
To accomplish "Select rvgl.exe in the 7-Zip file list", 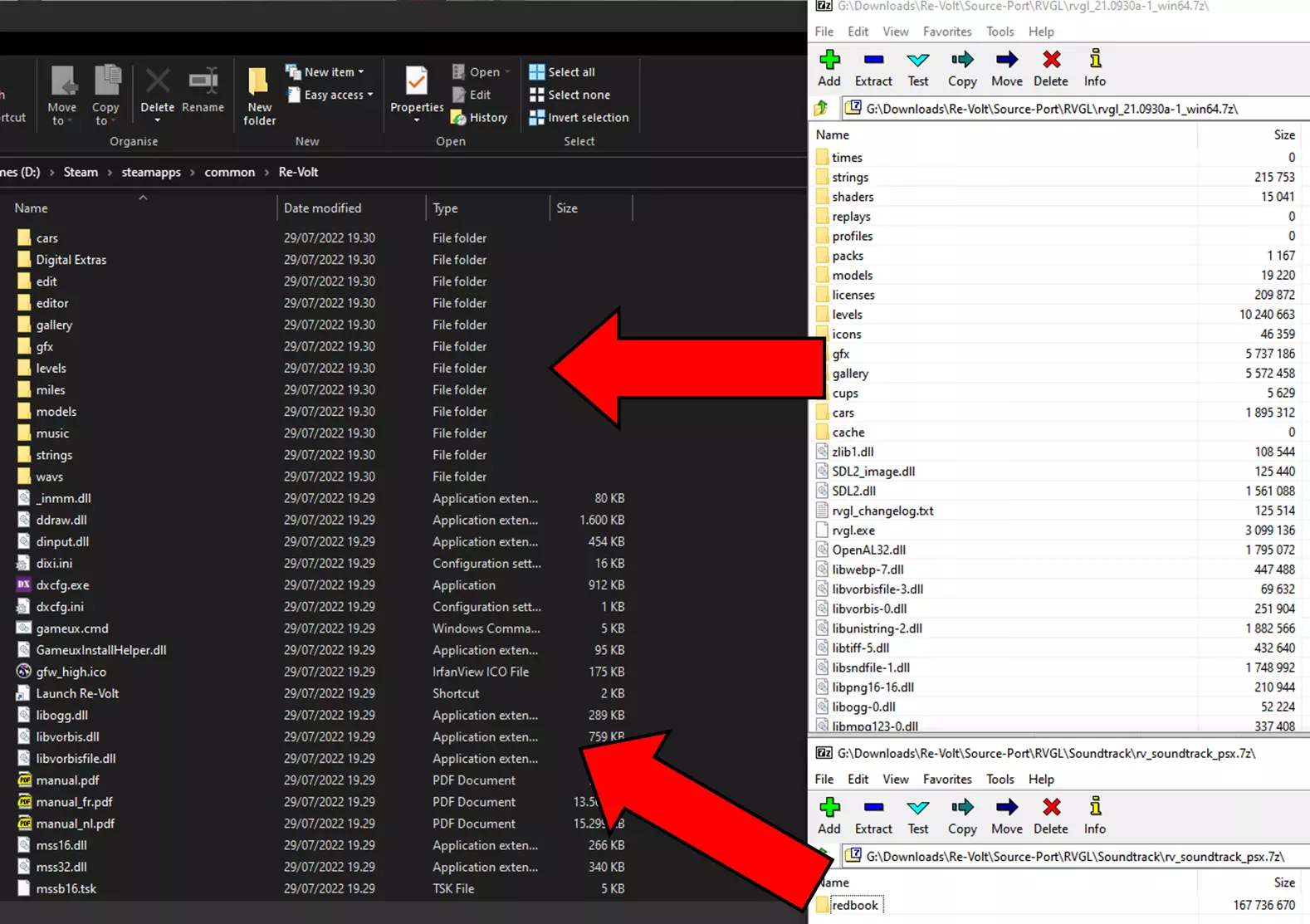I will point(853,530).
